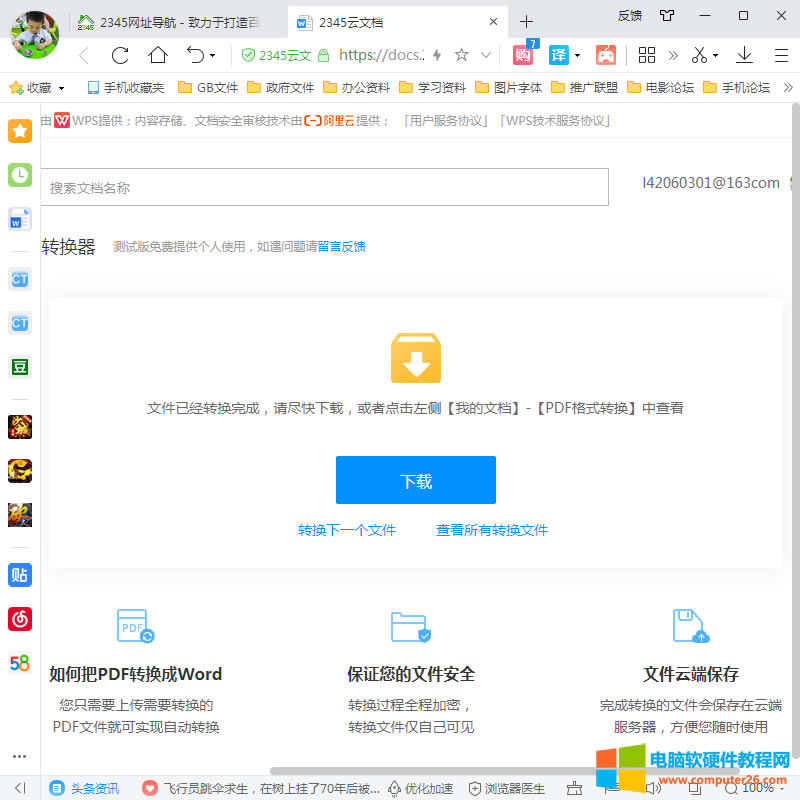Click the blue 下载 download button
Viewport: 800px width, 800px height.
pyautogui.click(x=415, y=480)
